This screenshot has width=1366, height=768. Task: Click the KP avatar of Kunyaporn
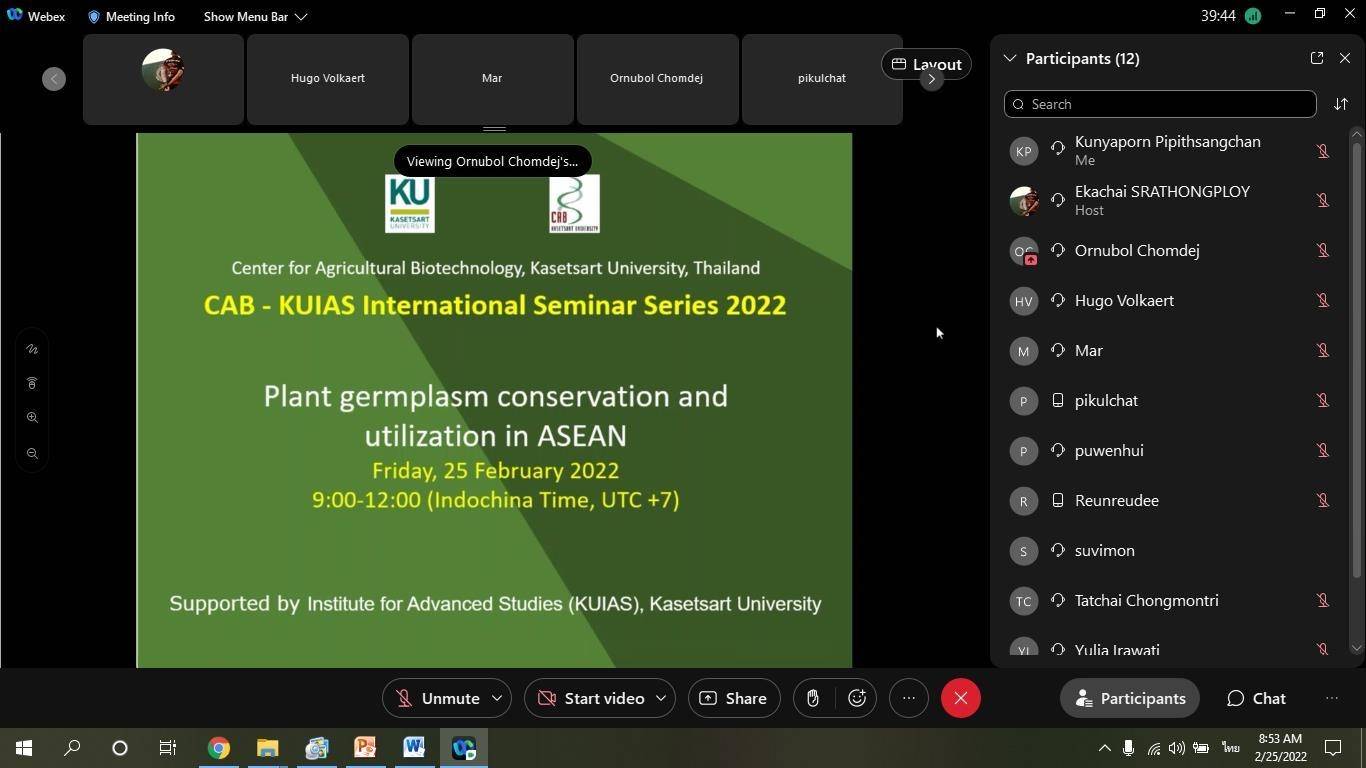[1023, 151]
